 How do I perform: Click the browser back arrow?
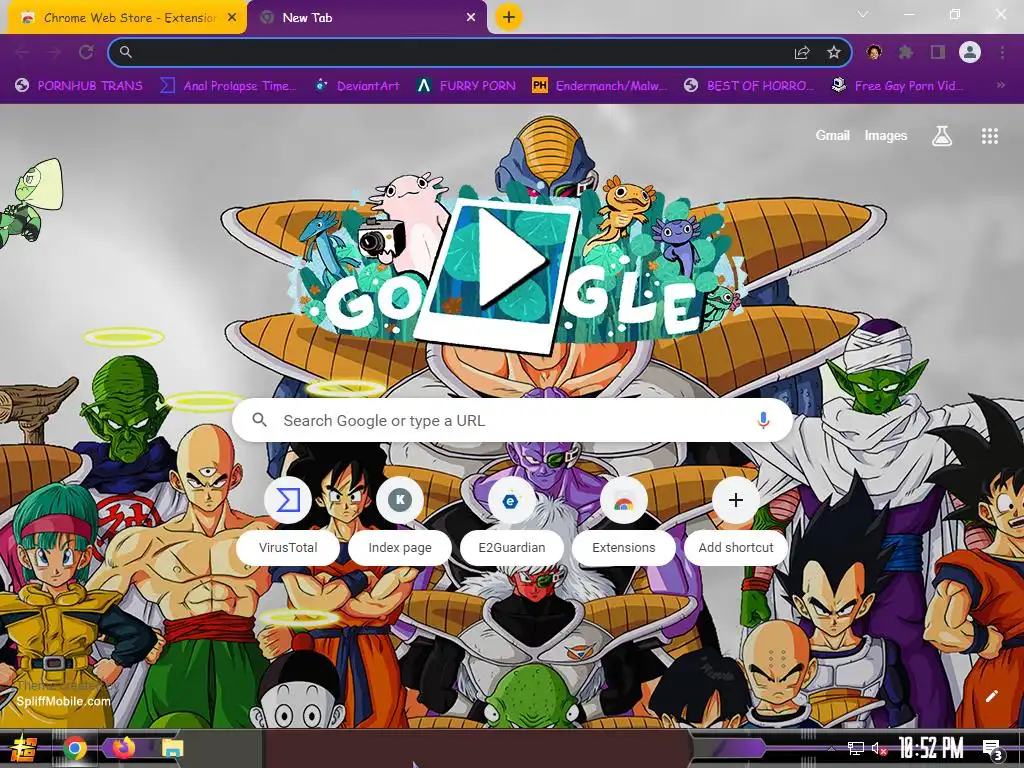(22, 52)
